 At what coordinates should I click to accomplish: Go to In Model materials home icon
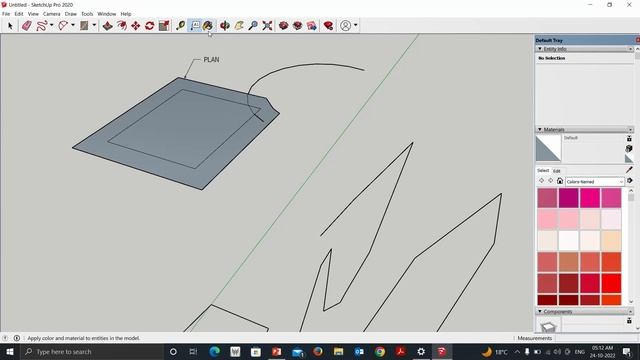[x=560, y=181]
